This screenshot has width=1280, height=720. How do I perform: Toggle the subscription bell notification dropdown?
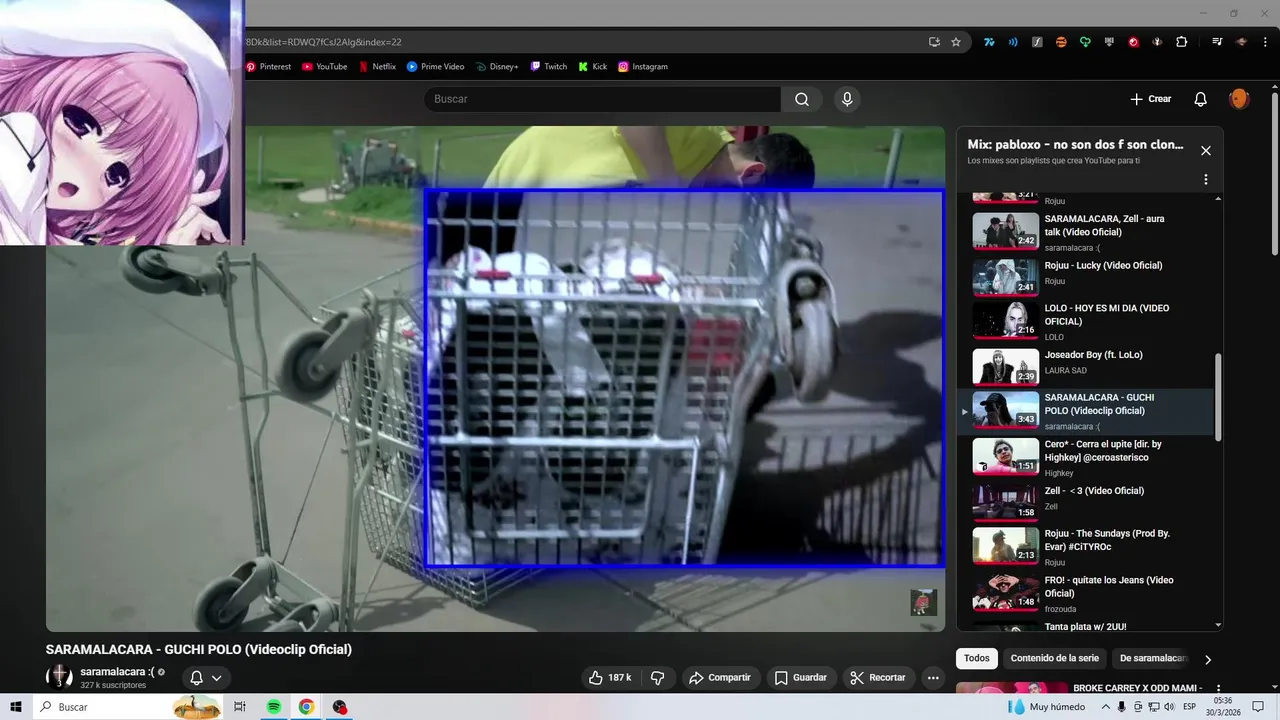coord(205,677)
